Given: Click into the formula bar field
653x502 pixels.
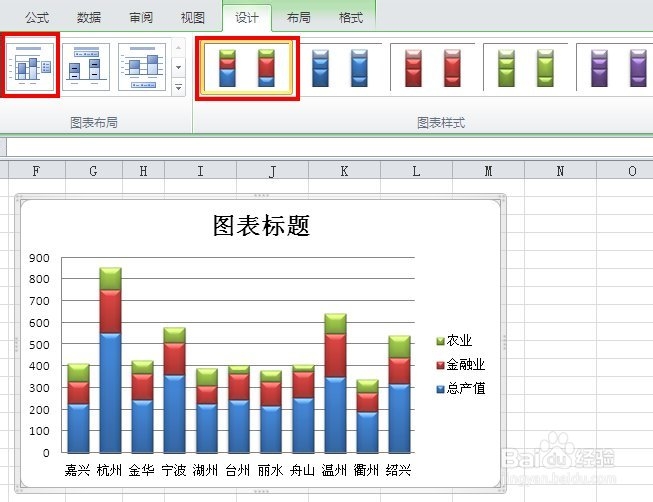Looking at the screenshot, I should [329, 147].
